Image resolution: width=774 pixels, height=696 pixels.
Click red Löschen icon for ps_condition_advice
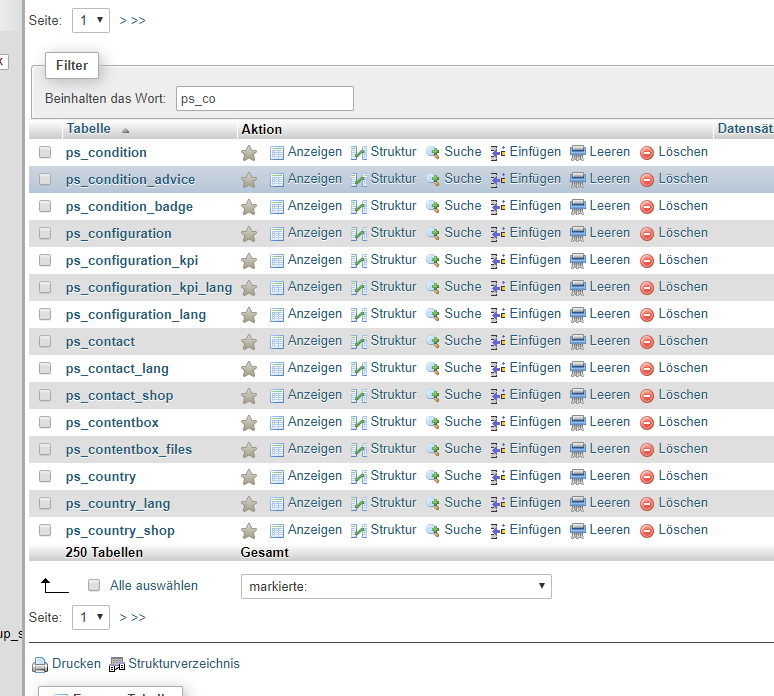[647, 180]
